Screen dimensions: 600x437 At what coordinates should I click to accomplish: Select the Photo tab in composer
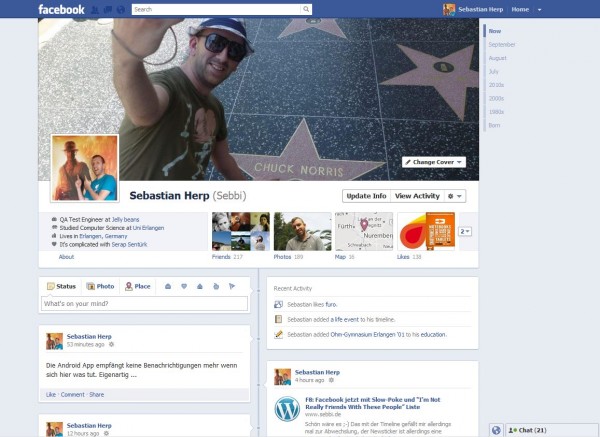click(99, 286)
